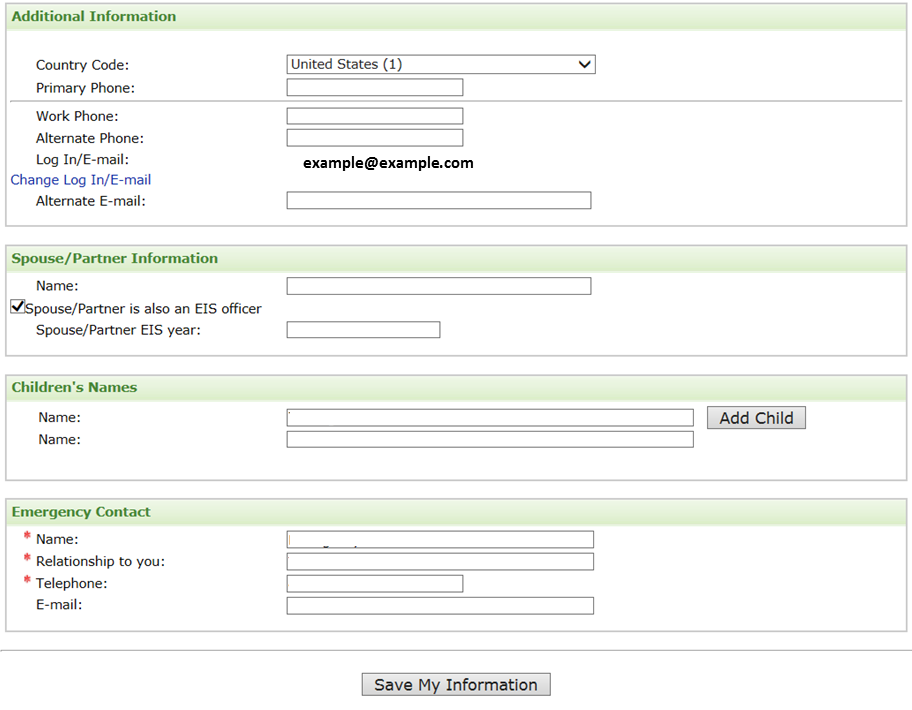Click the Alternate Phone input field
Viewport: 912px width, 710px height.
[x=375, y=138]
